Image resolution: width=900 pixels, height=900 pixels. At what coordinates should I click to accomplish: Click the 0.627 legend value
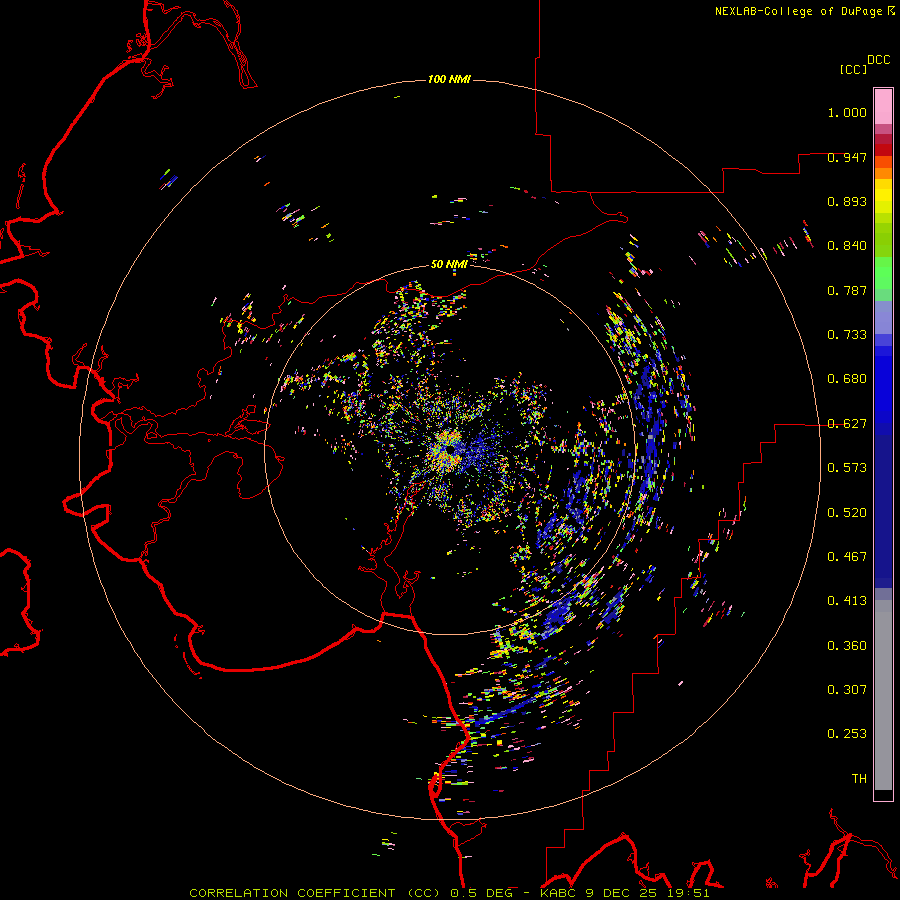pyautogui.click(x=847, y=424)
